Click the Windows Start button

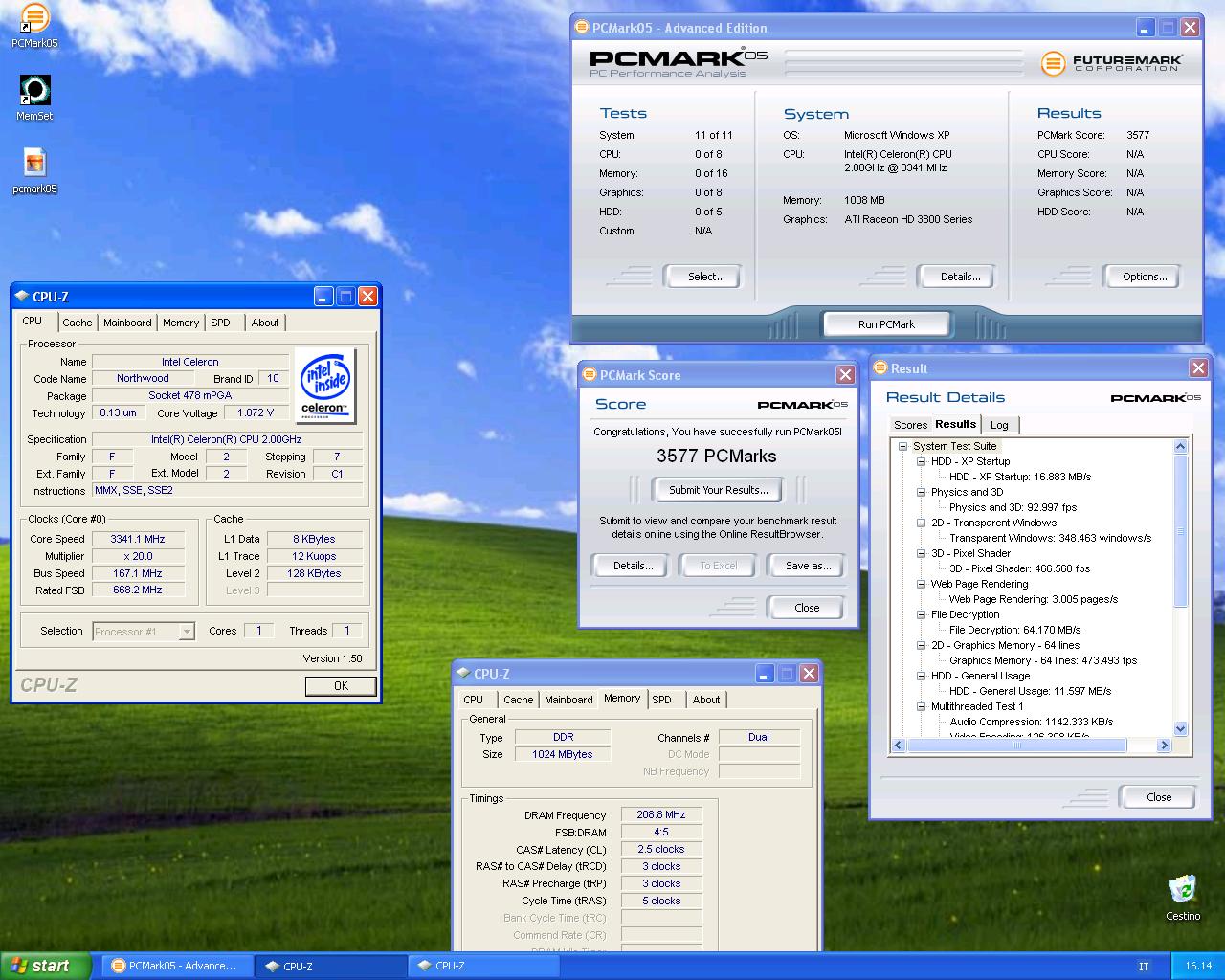pyautogui.click(x=45, y=966)
